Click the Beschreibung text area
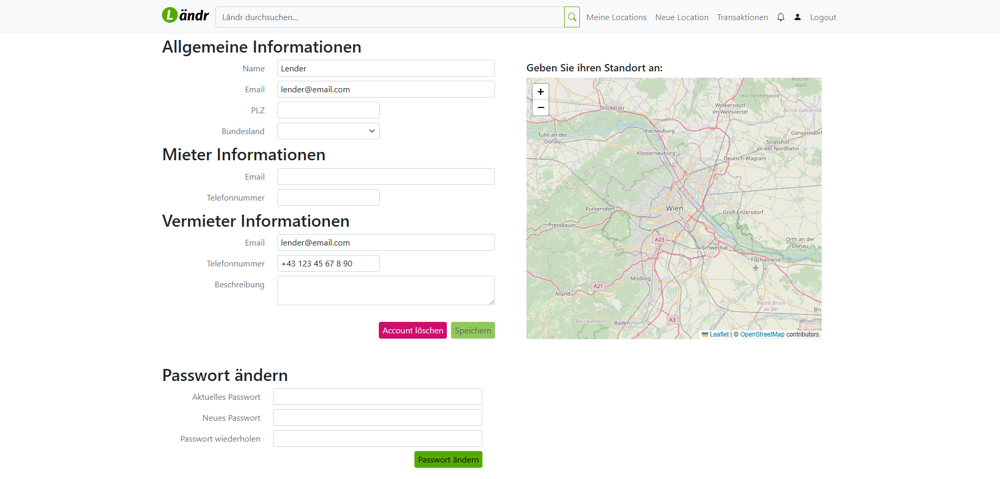 pos(386,290)
